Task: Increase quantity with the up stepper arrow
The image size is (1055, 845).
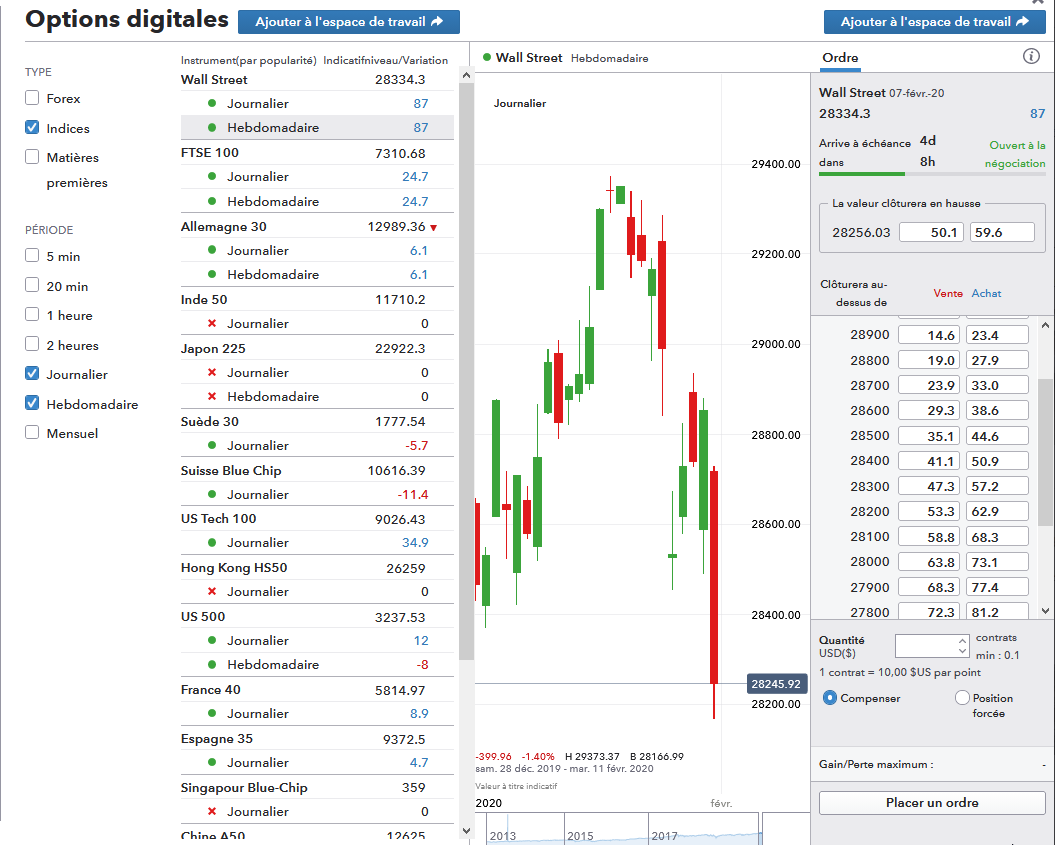Action: 962,641
